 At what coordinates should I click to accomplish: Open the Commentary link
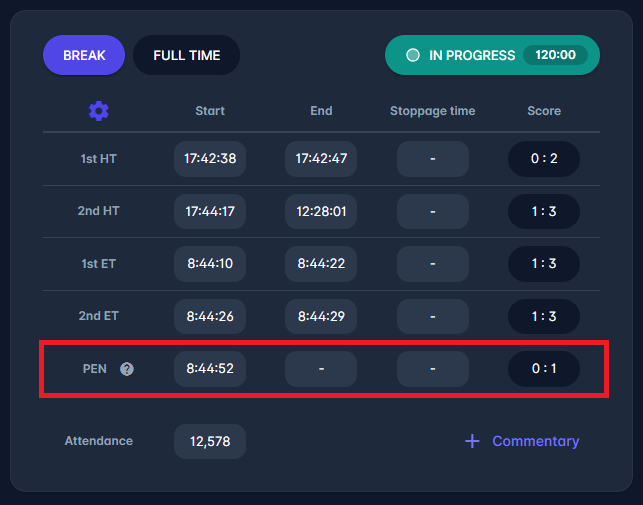[x=535, y=441]
